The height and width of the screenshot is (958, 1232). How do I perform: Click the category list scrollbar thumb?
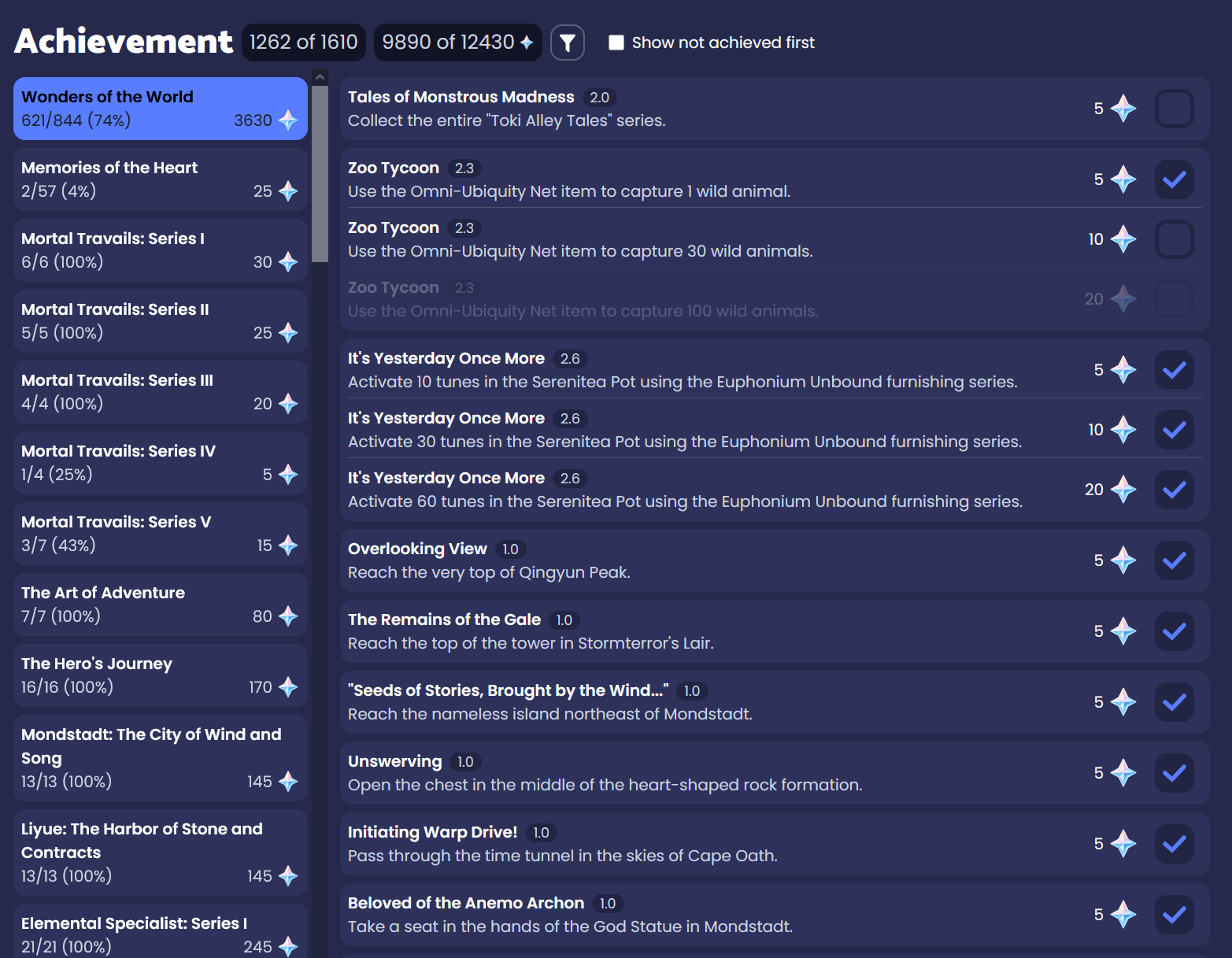click(x=320, y=173)
